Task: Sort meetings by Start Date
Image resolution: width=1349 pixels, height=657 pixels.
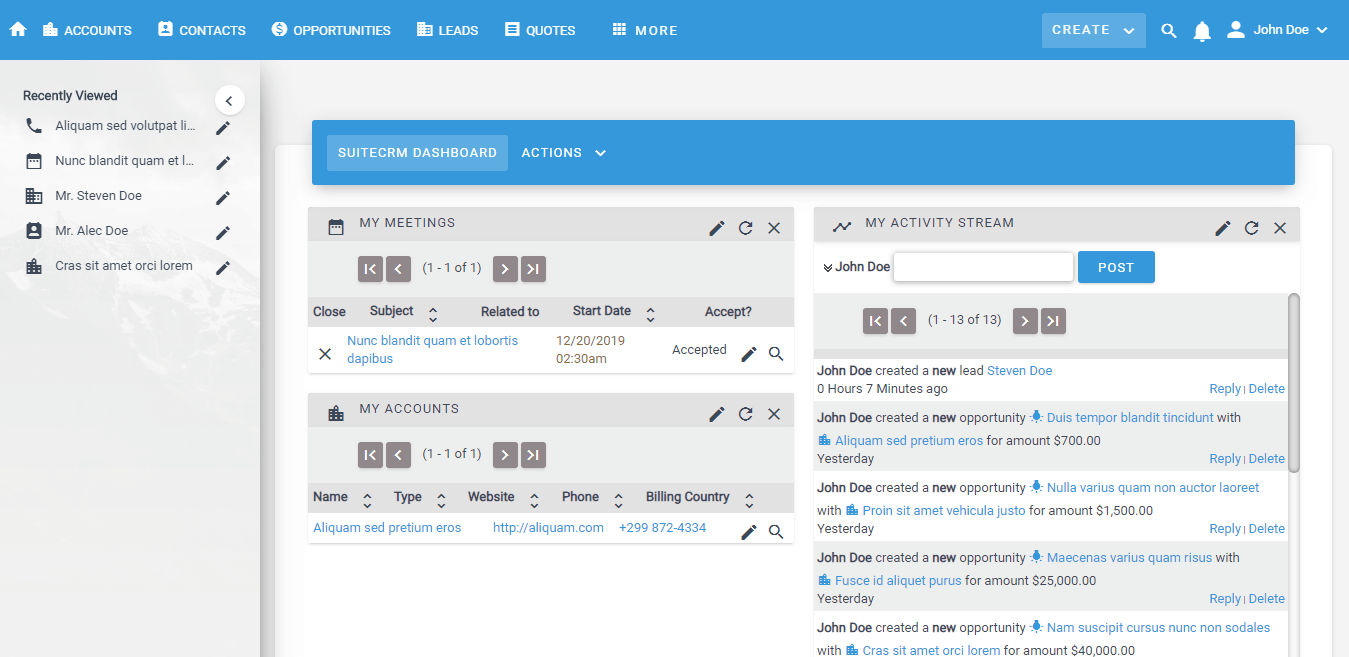Action: [650, 313]
